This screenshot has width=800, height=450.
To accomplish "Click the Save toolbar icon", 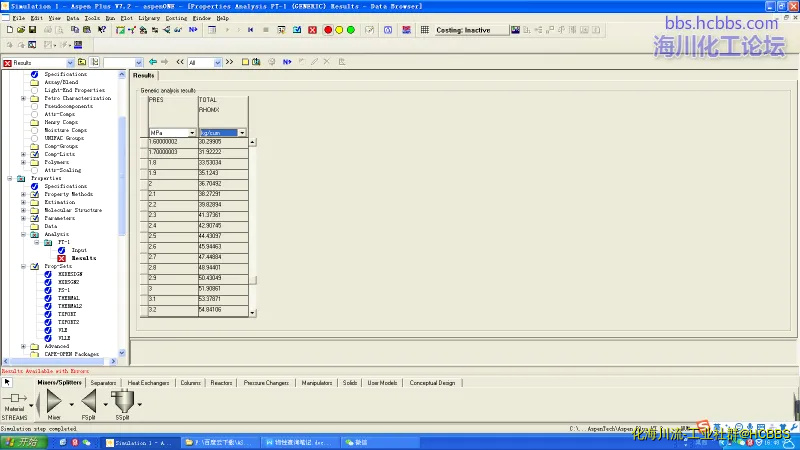I will coord(32,30).
